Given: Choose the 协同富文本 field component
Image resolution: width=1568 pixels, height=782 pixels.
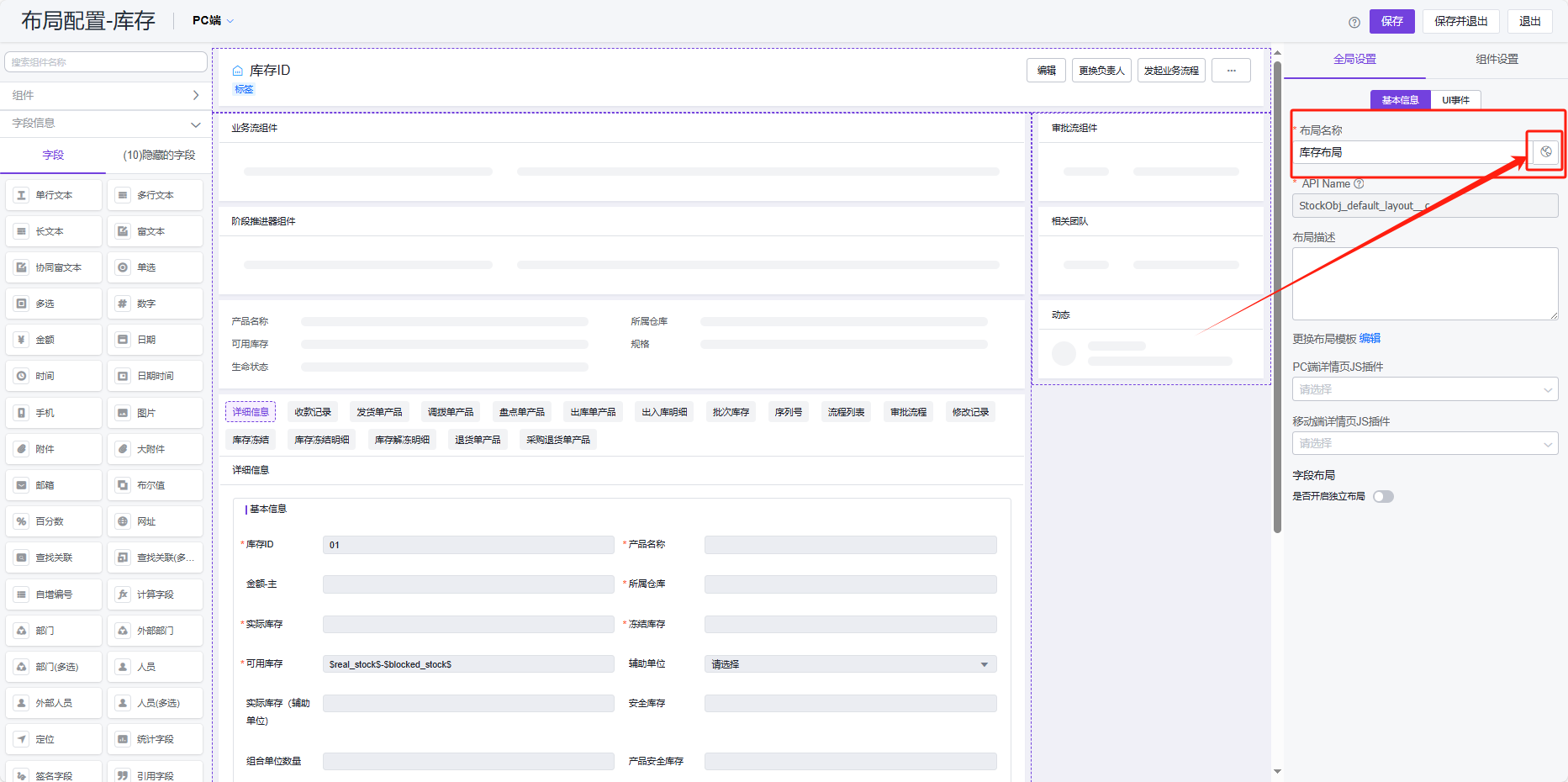Looking at the screenshot, I should pos(54,267).
